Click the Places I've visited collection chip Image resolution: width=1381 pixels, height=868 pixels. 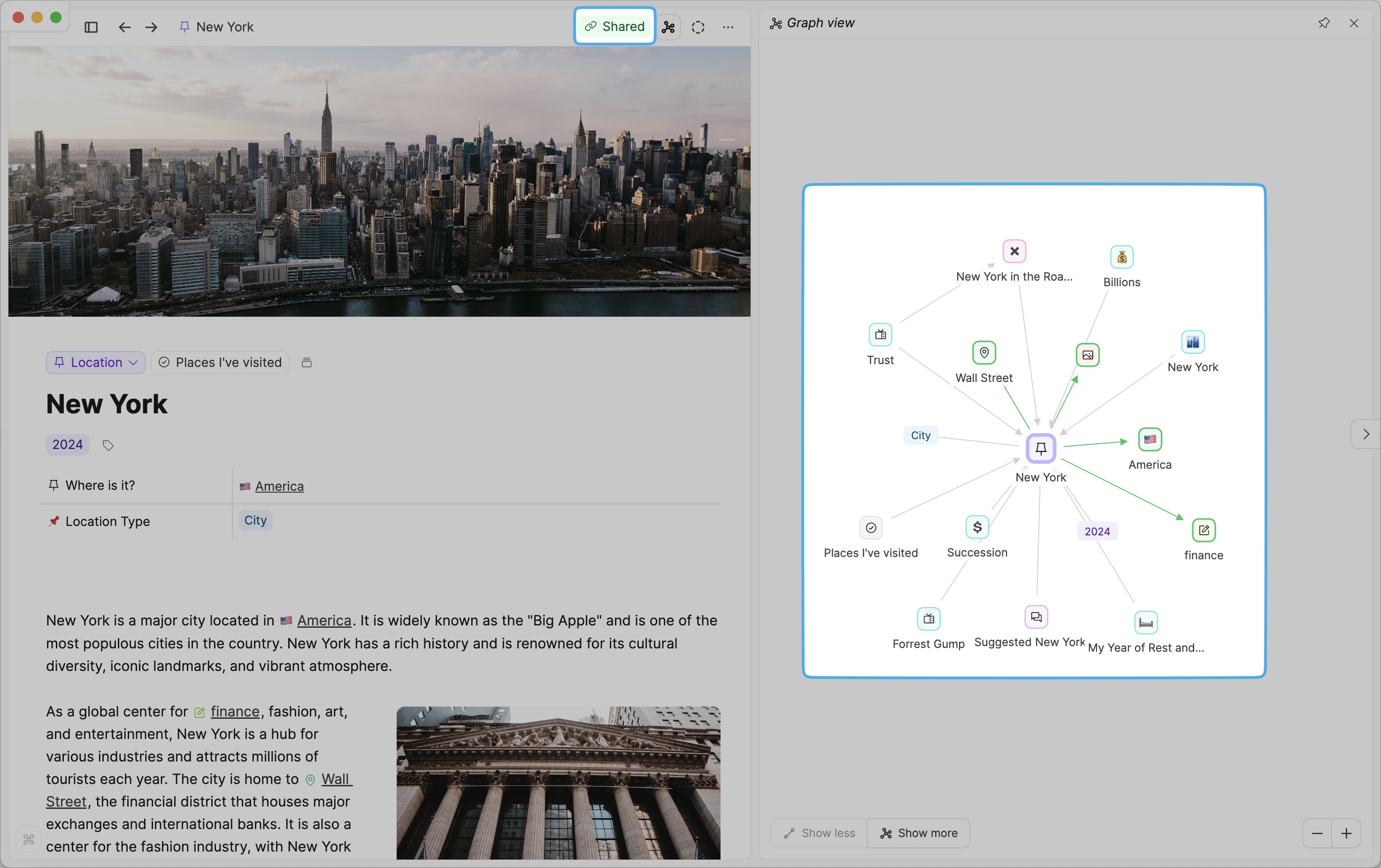coord(220,362)
